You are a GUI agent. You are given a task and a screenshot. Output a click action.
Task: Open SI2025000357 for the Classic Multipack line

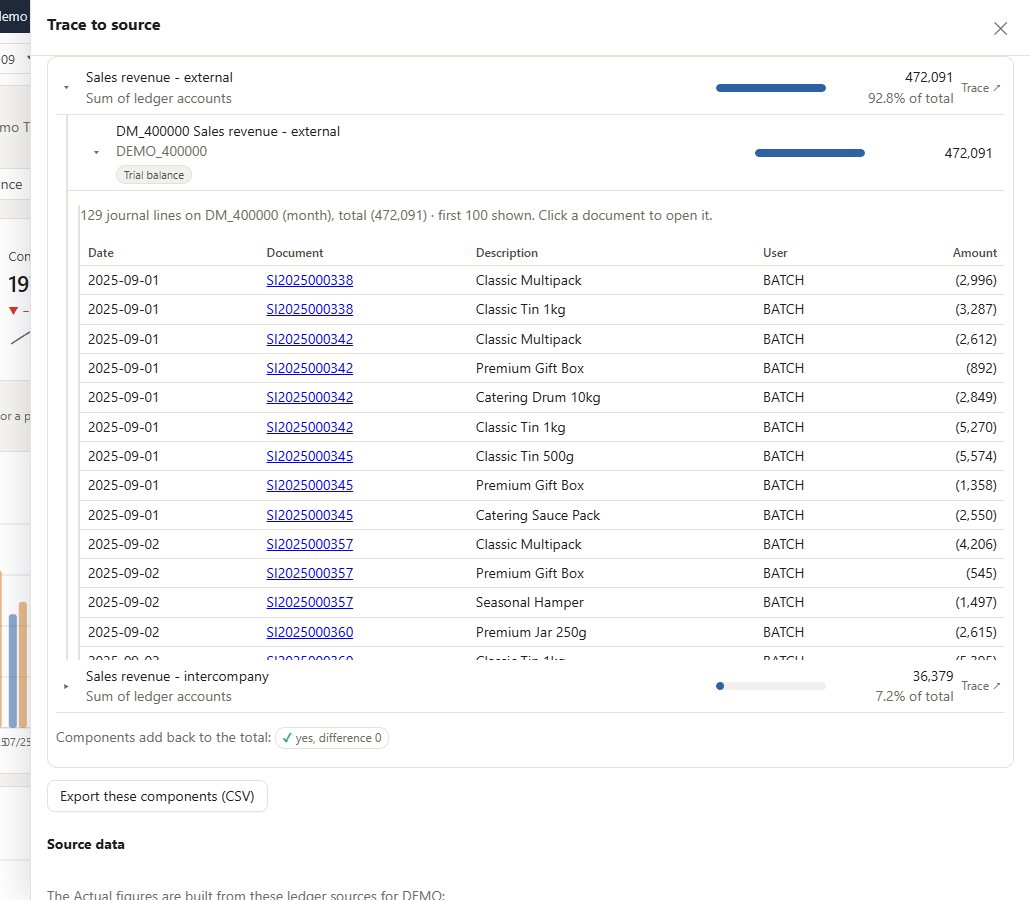tap(309, 545)
